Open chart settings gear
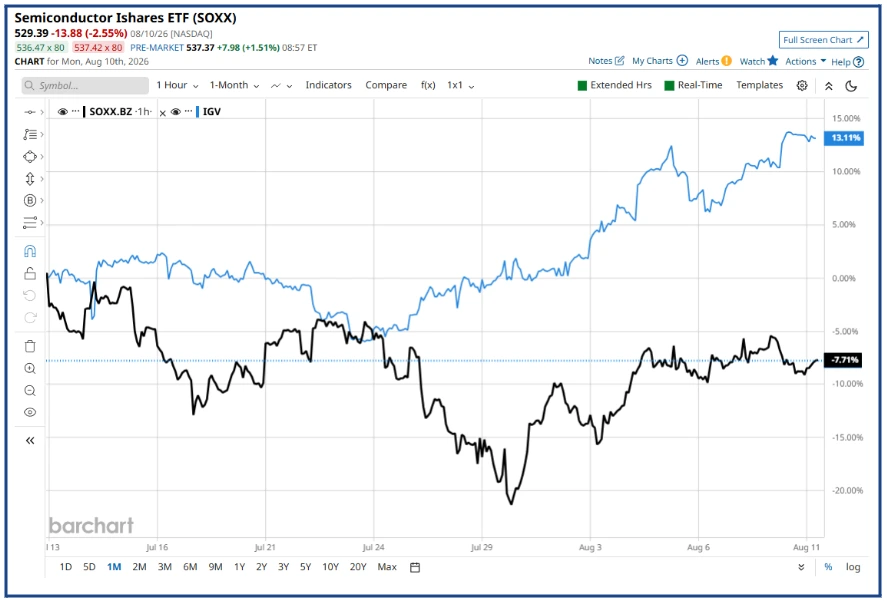This screenshot has height=601, width=887. click(x=802, y=85)
